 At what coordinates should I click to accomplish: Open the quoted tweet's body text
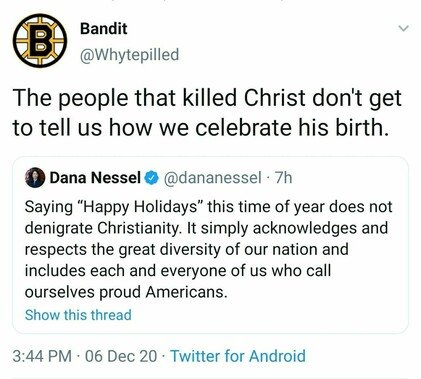pos(208,249)
